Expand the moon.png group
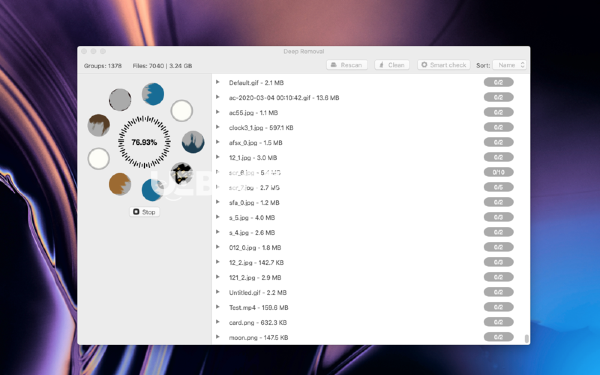 coord(218,337)
